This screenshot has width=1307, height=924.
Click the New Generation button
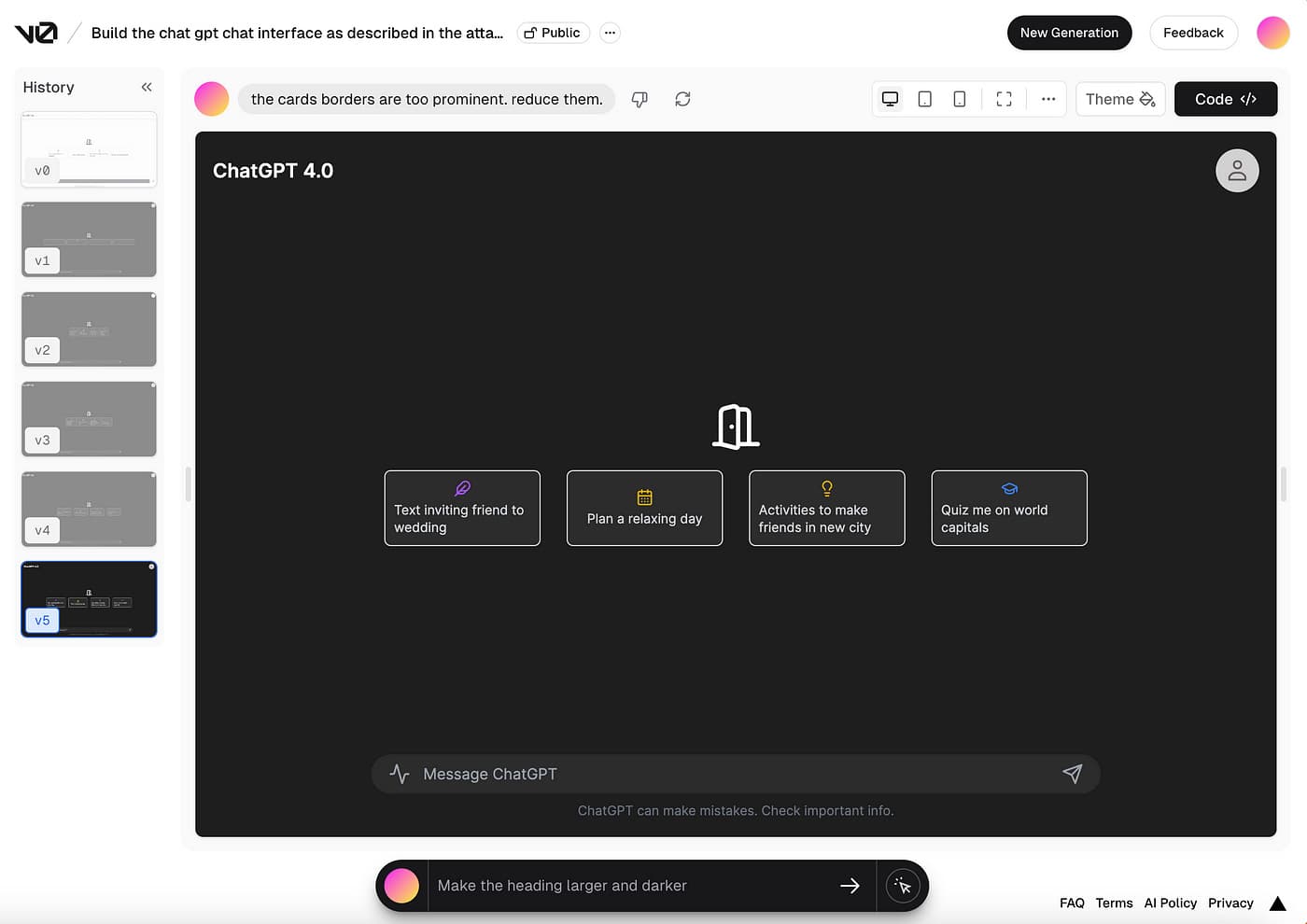click(1069, 33)
